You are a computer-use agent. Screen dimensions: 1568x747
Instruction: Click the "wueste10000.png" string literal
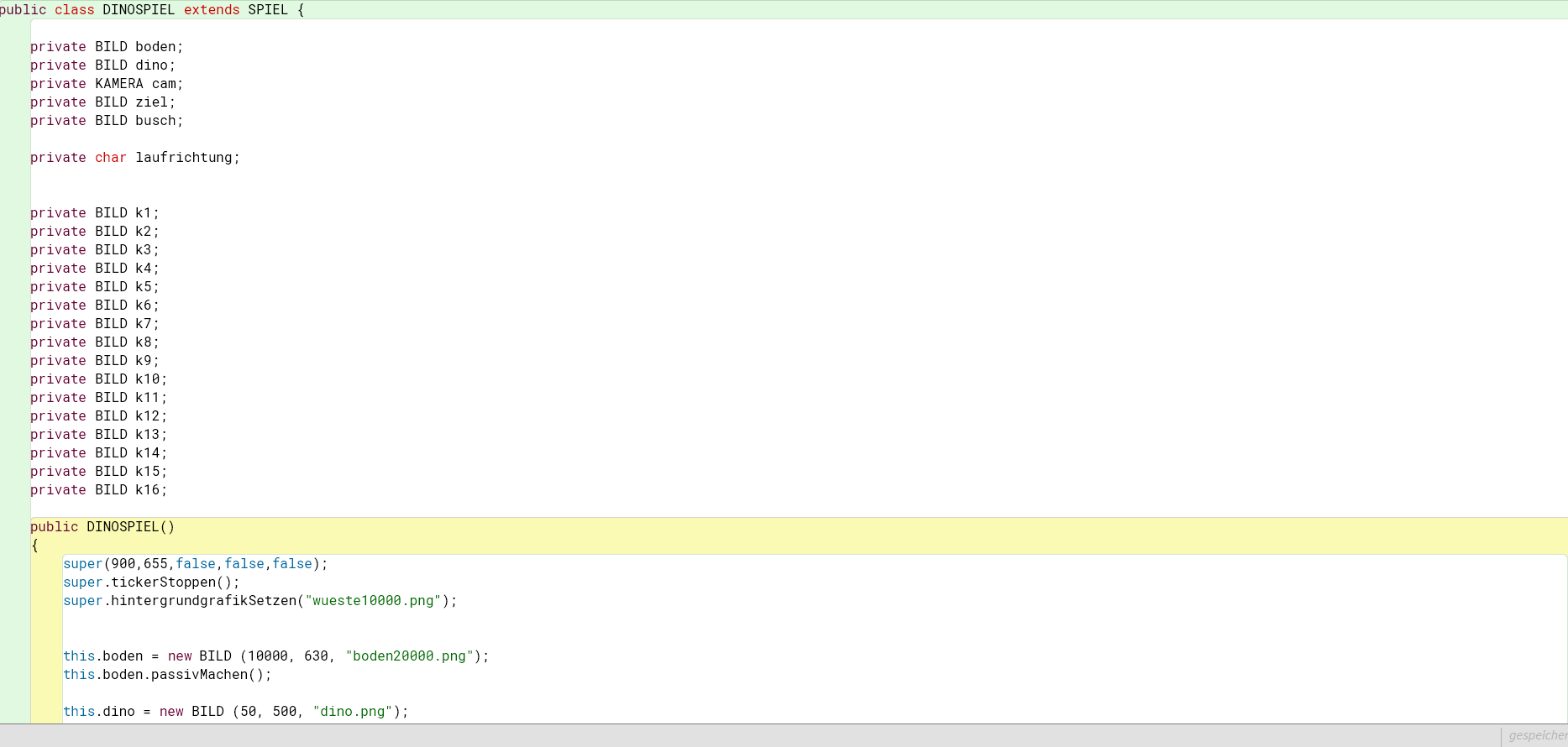coord(373,601)
